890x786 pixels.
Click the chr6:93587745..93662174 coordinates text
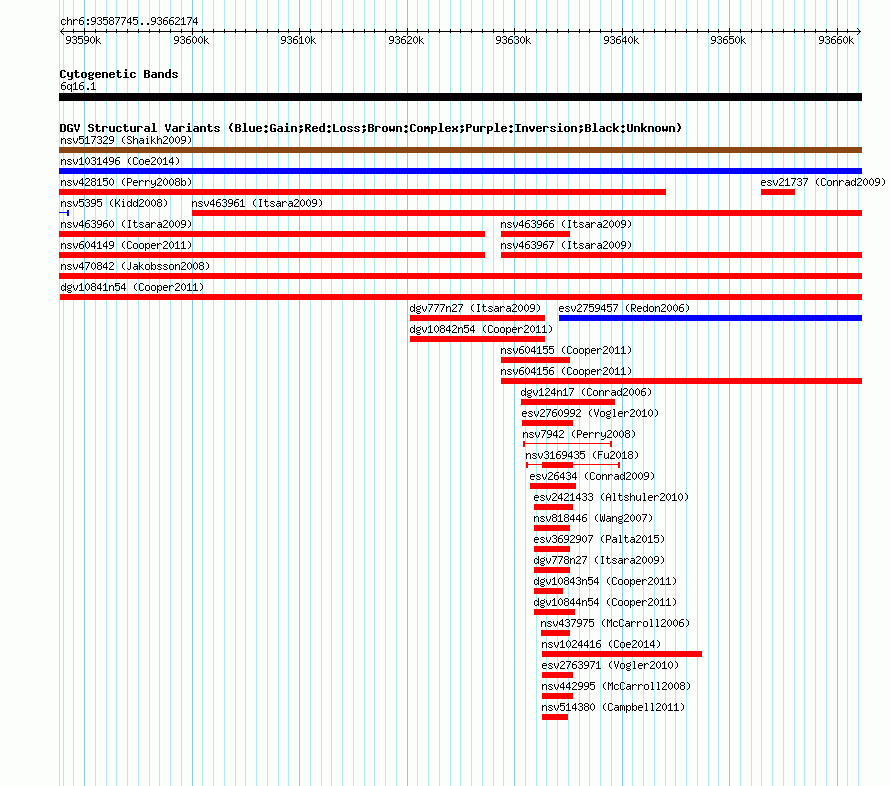(x=129, y=22)
